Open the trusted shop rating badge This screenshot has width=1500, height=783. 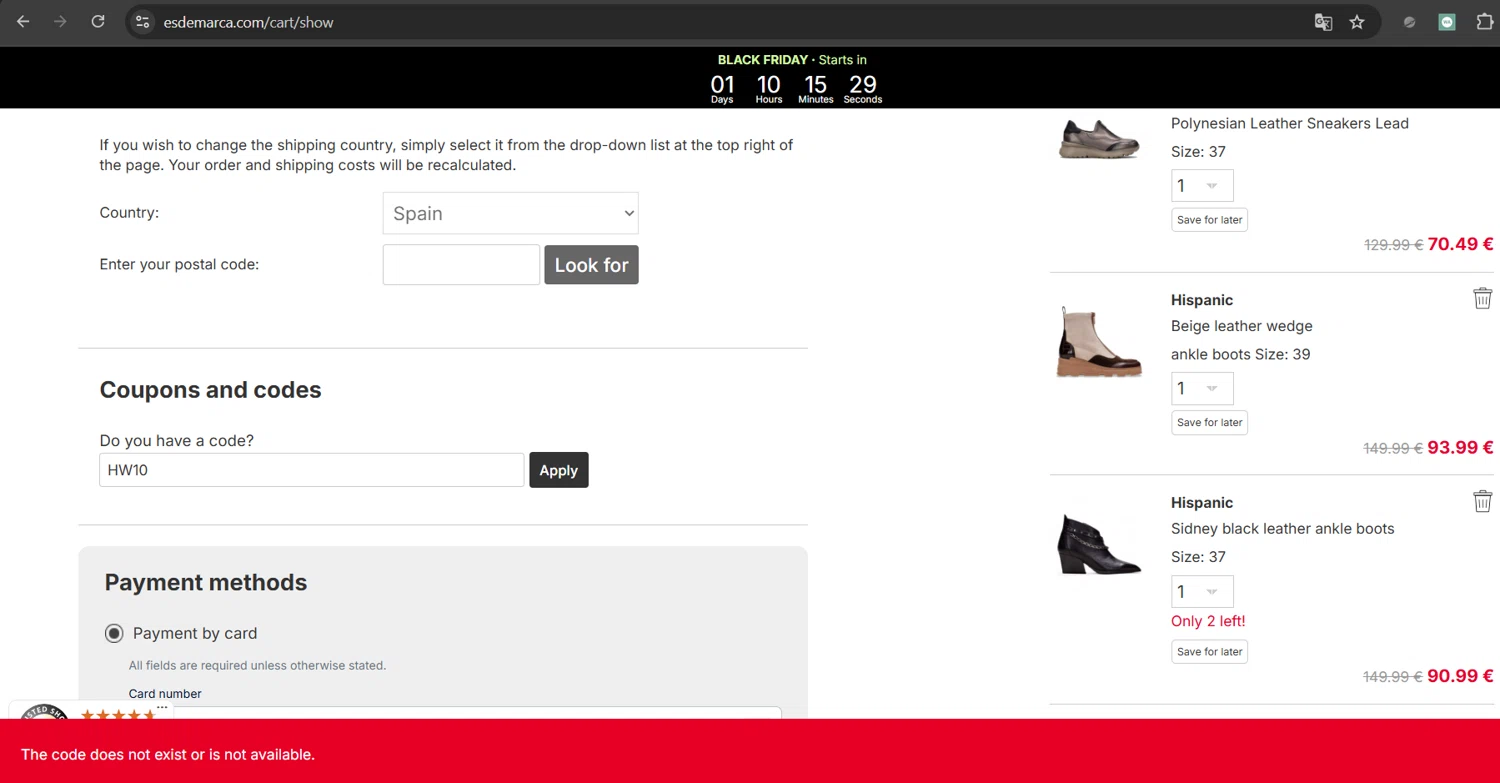coord(90,711)
